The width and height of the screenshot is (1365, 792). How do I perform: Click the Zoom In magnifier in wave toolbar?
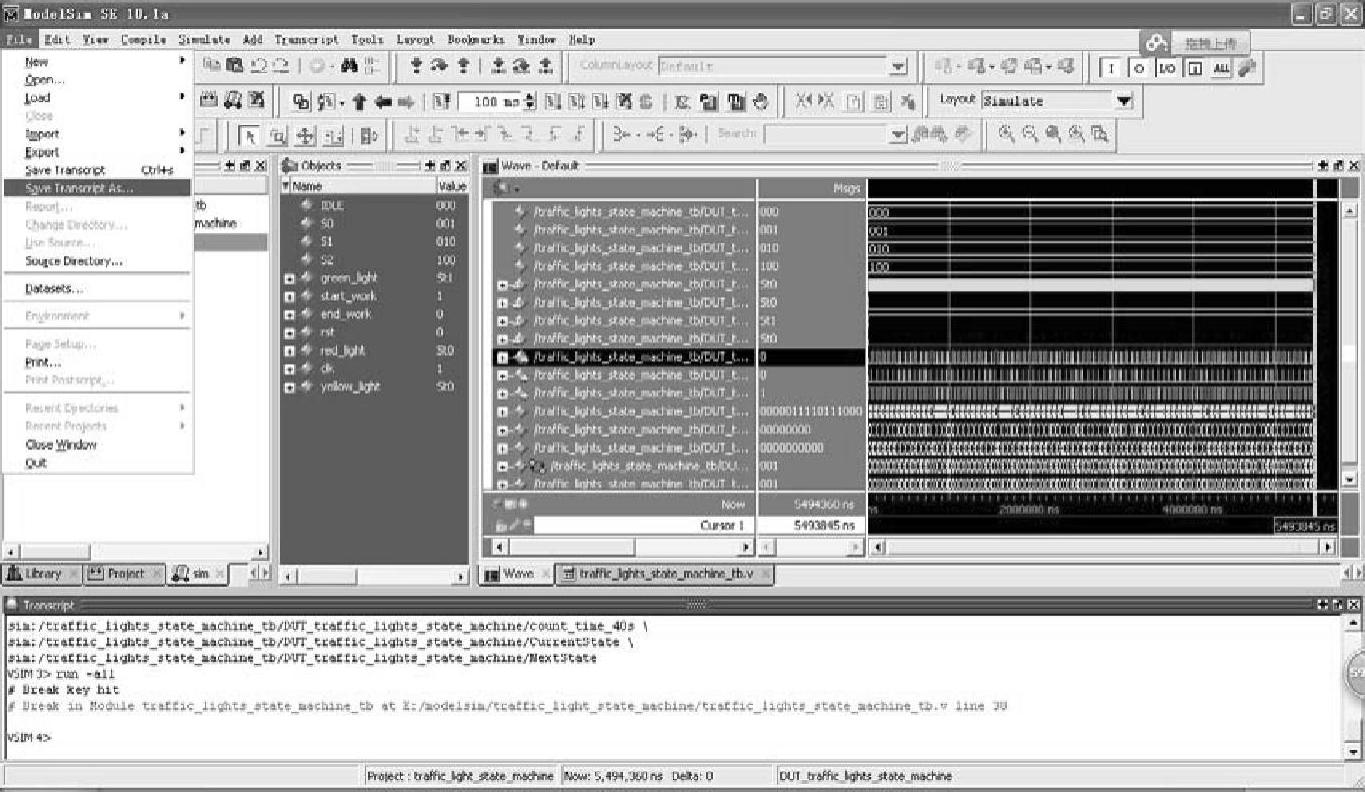point(1006,134)
